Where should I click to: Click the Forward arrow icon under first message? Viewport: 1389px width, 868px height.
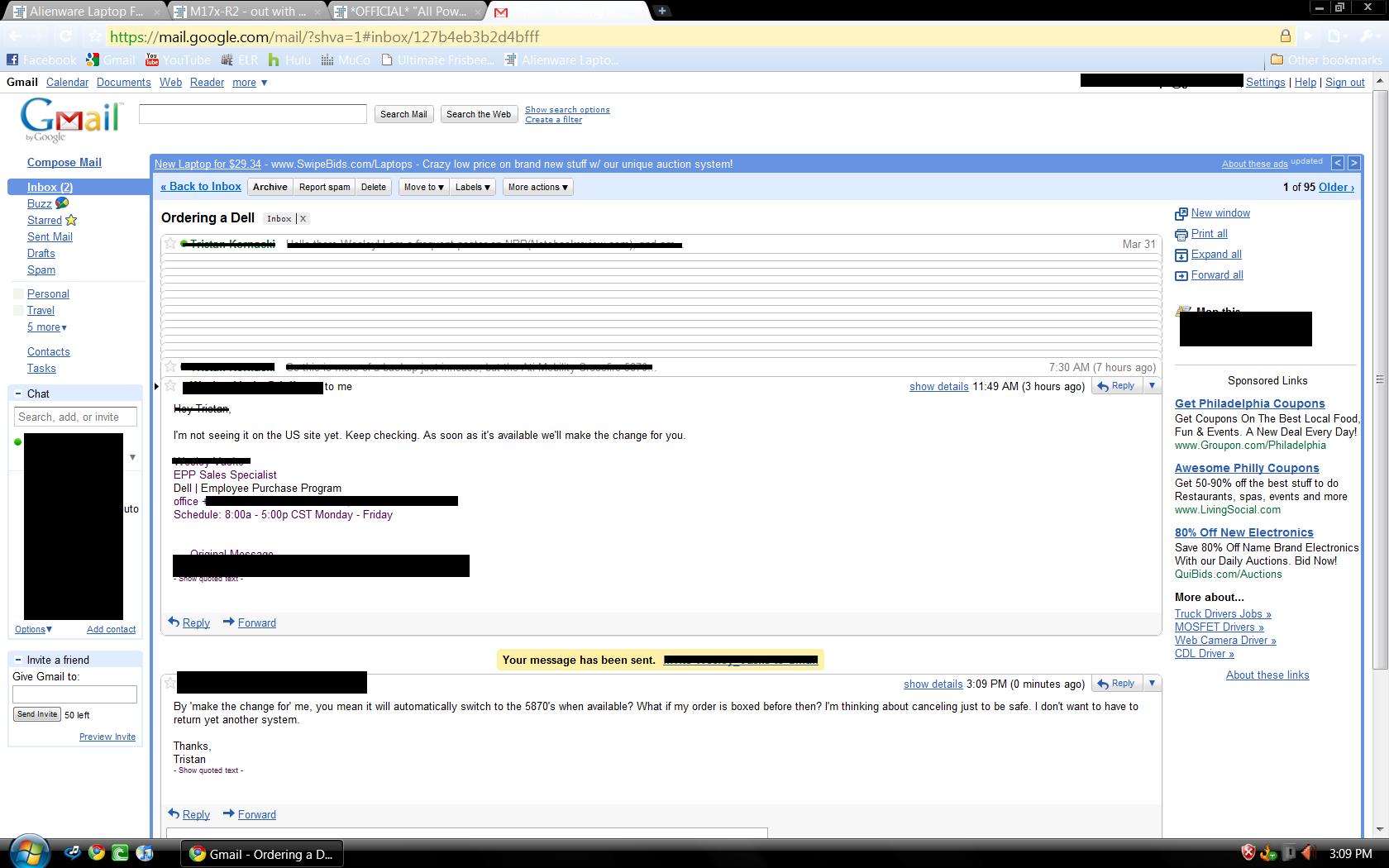(x=229, y=622)
